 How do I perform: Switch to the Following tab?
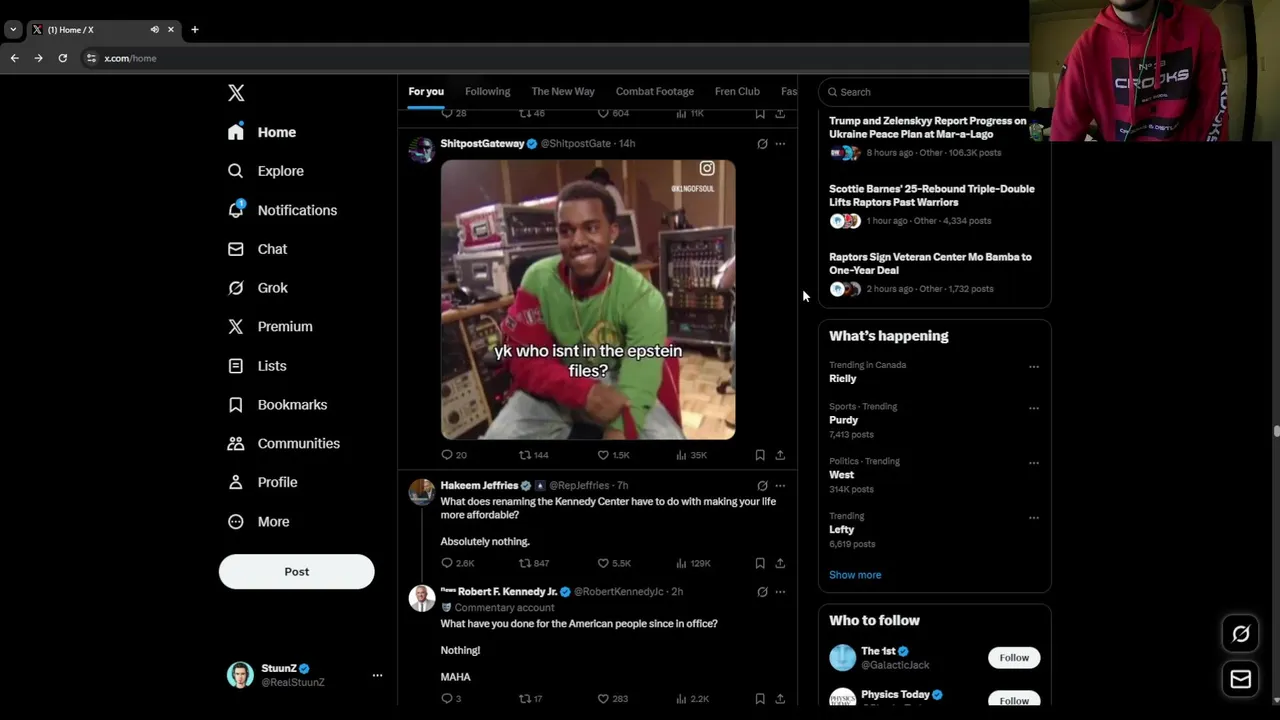pyautogui.click(x=487, y=91)
